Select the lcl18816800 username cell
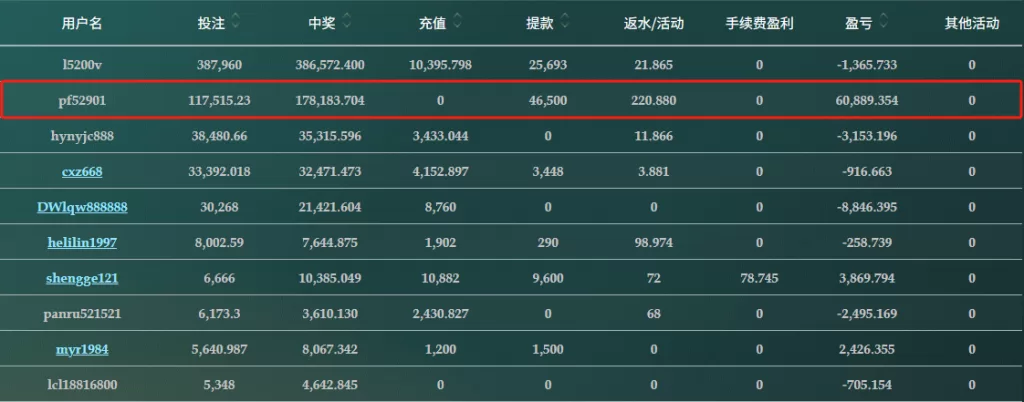1024x402 pixels. 82,385
